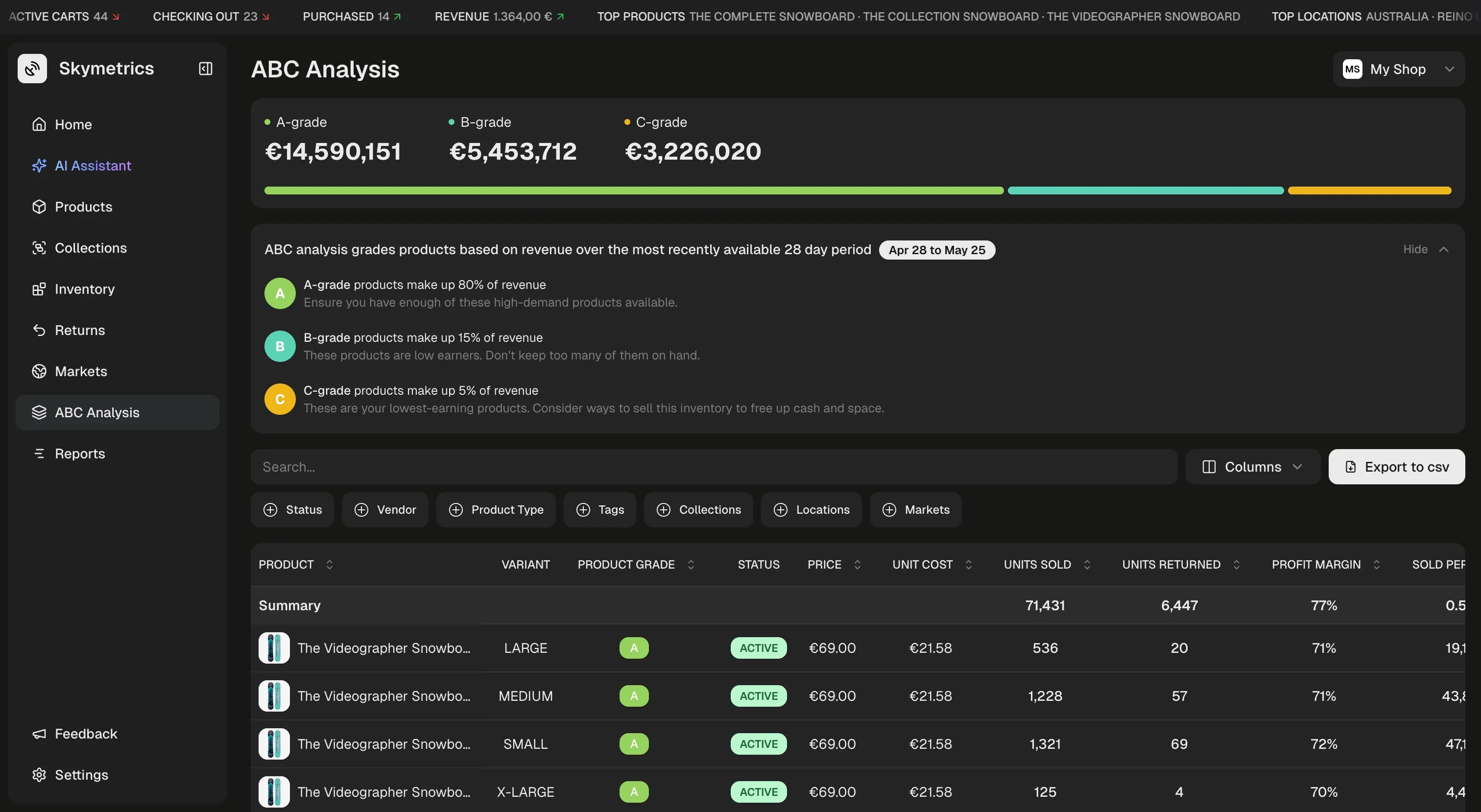The width and height of the screenshot is (1481, 812).
Task: Add a Vendor filter
Action: tap(384, 509)
